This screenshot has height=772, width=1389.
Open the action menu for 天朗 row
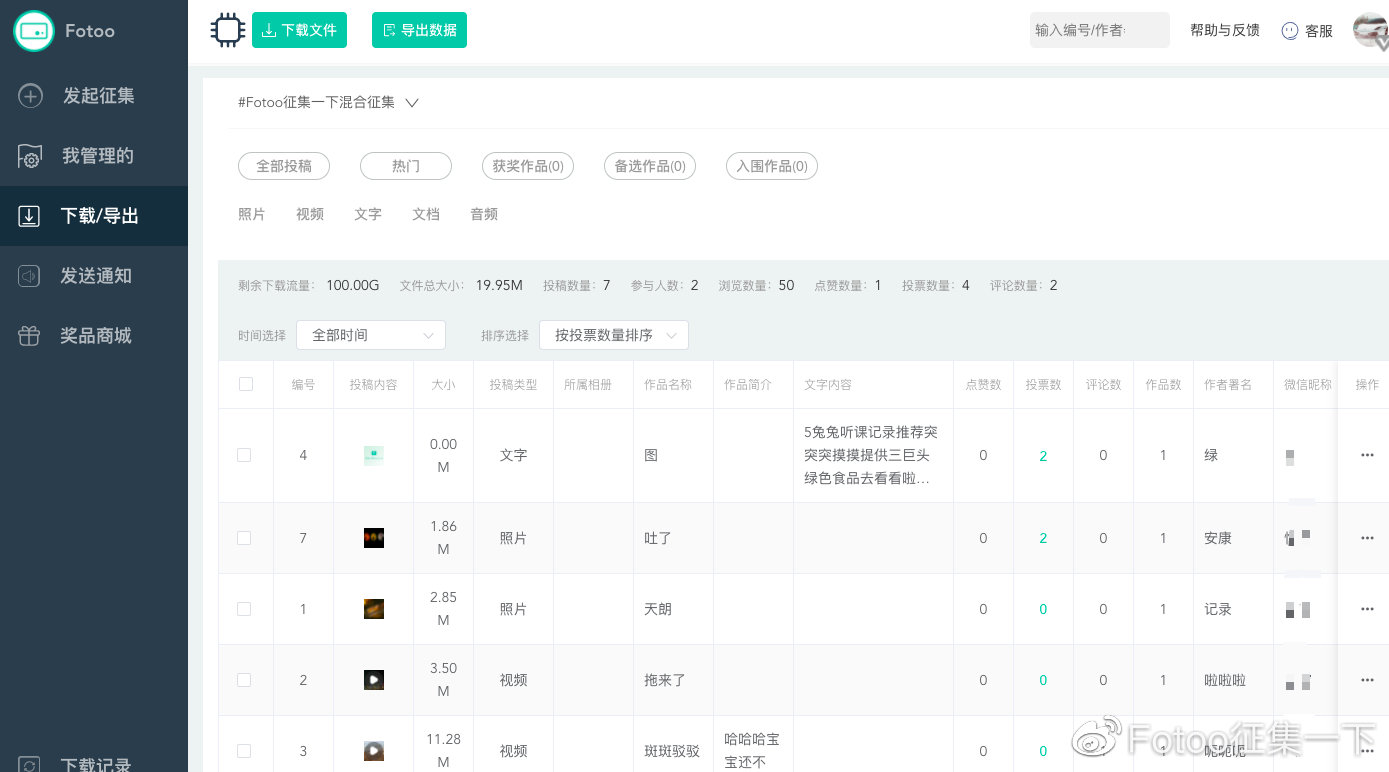tap(1367, 609)
